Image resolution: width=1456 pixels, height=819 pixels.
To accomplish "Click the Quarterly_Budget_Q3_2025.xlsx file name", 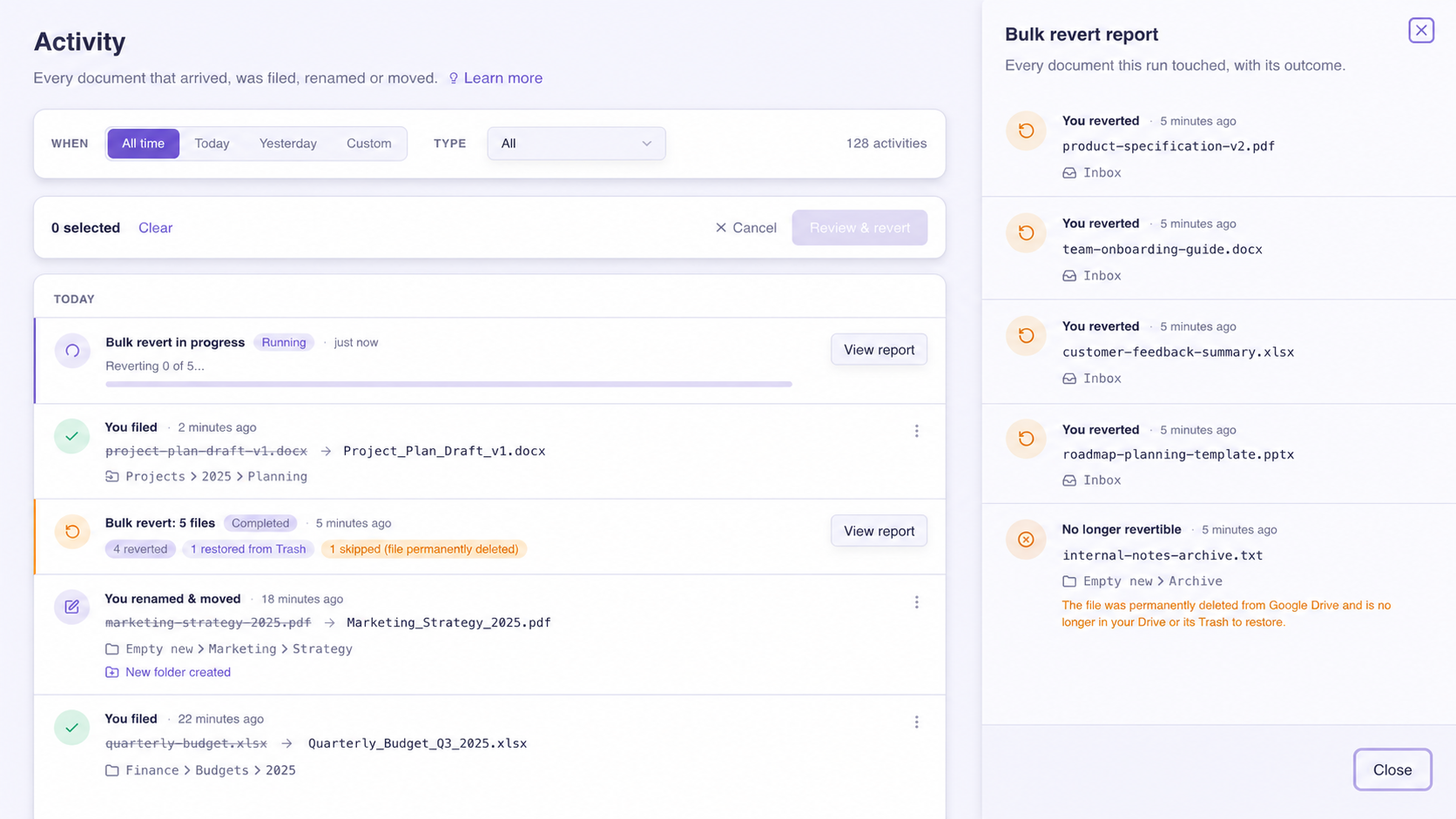I will coord(417,743).
